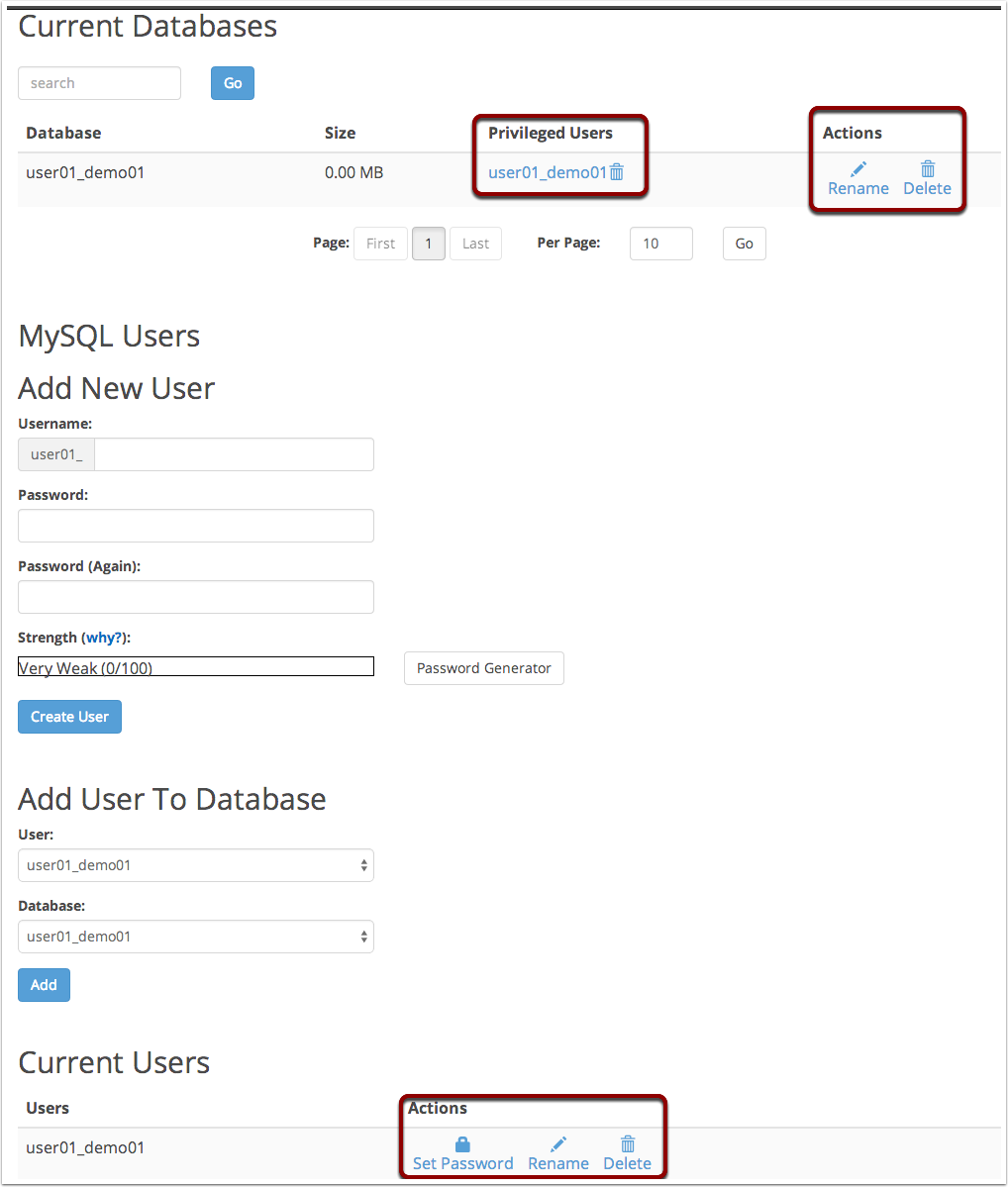
Task: Click the Delete link for database user01_demo01
Action: 928,188
